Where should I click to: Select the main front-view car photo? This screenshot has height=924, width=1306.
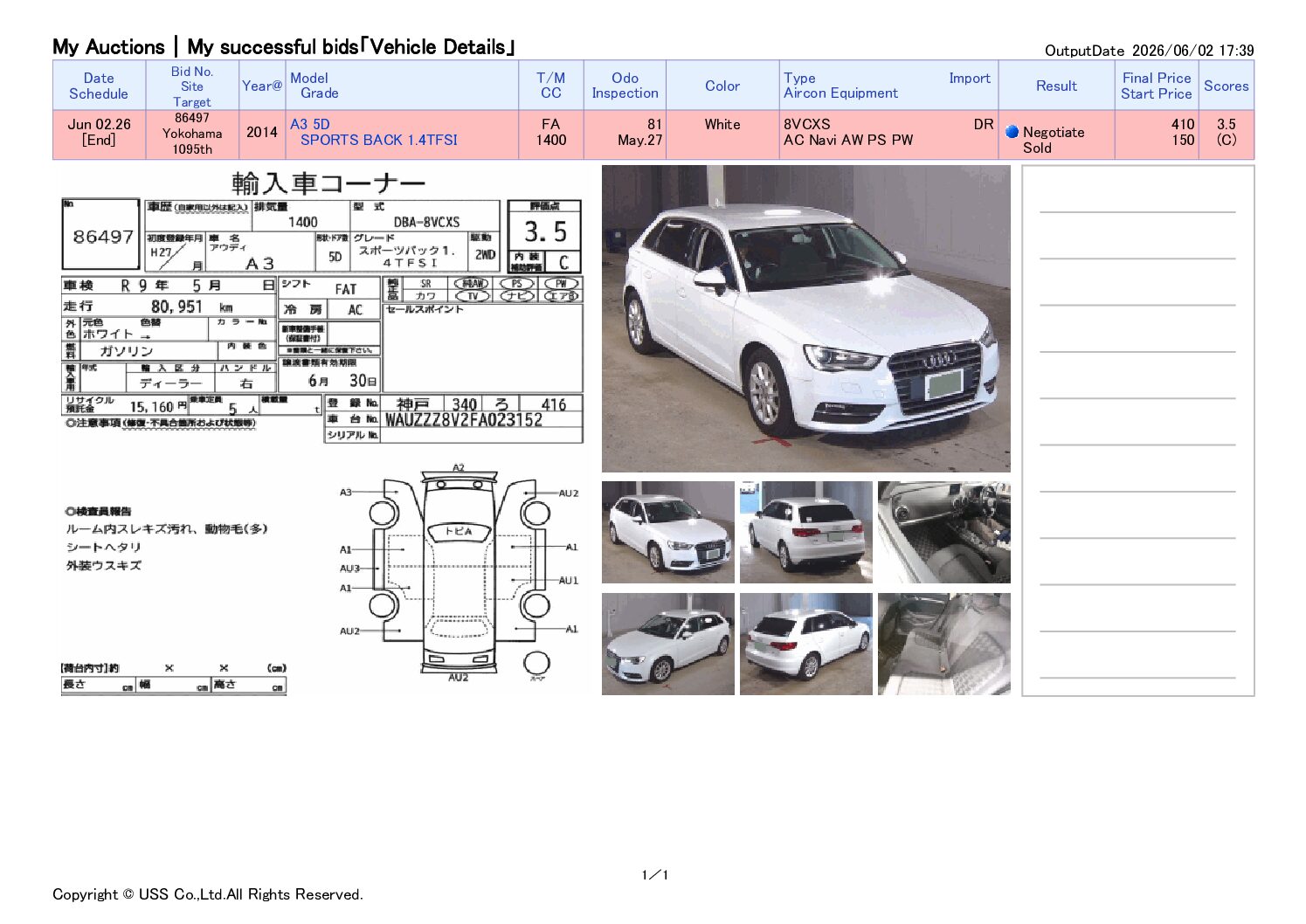tap(805, 319)
